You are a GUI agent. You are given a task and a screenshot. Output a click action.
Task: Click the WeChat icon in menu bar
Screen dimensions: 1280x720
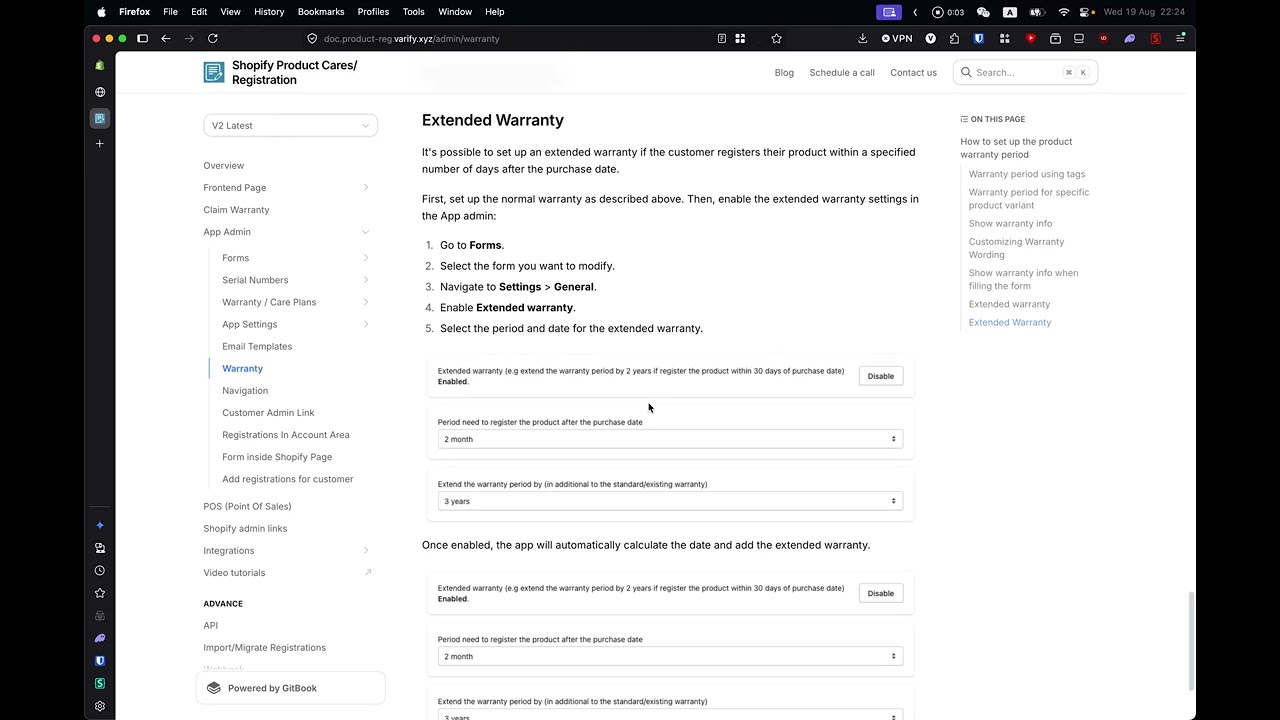(x=983, y=12)
